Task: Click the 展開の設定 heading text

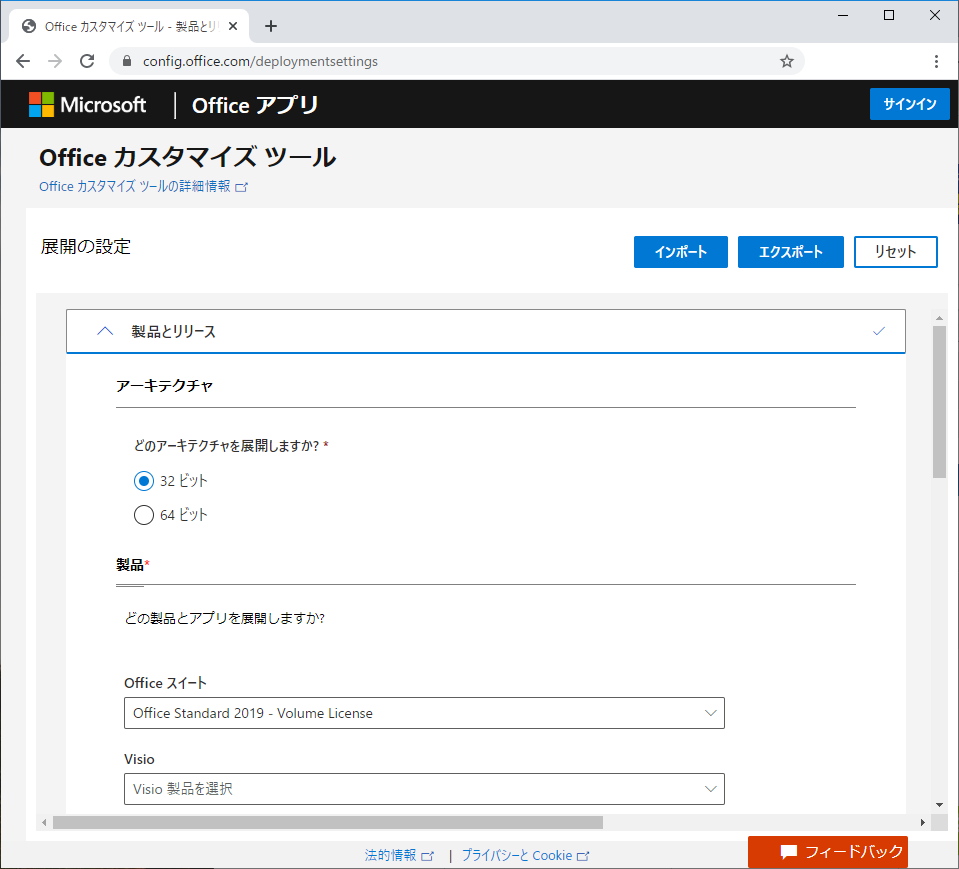Action: [x=86, y=246]
